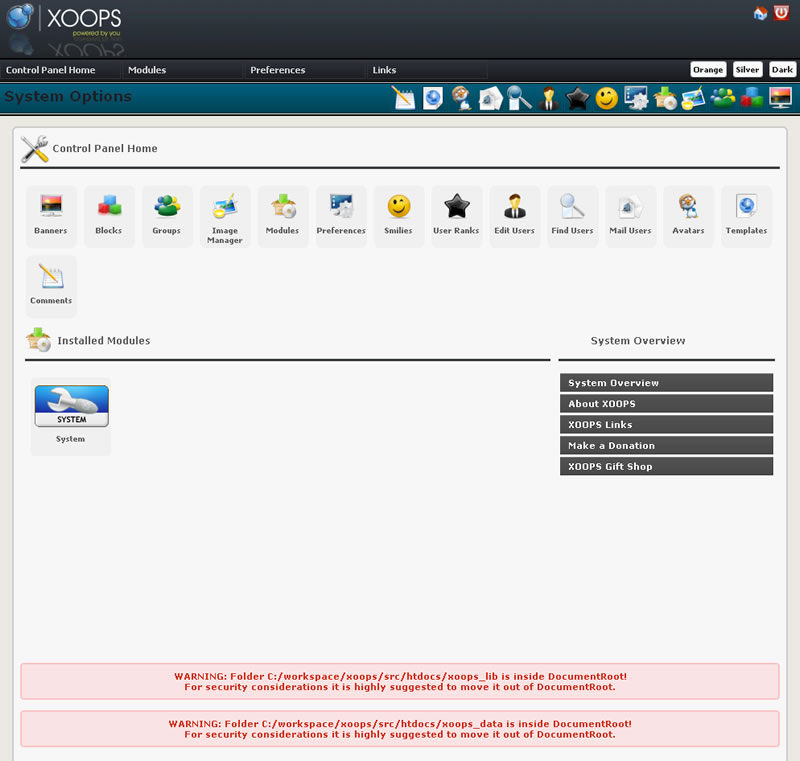Open the Templates tile in Control Panel Home

746,216
